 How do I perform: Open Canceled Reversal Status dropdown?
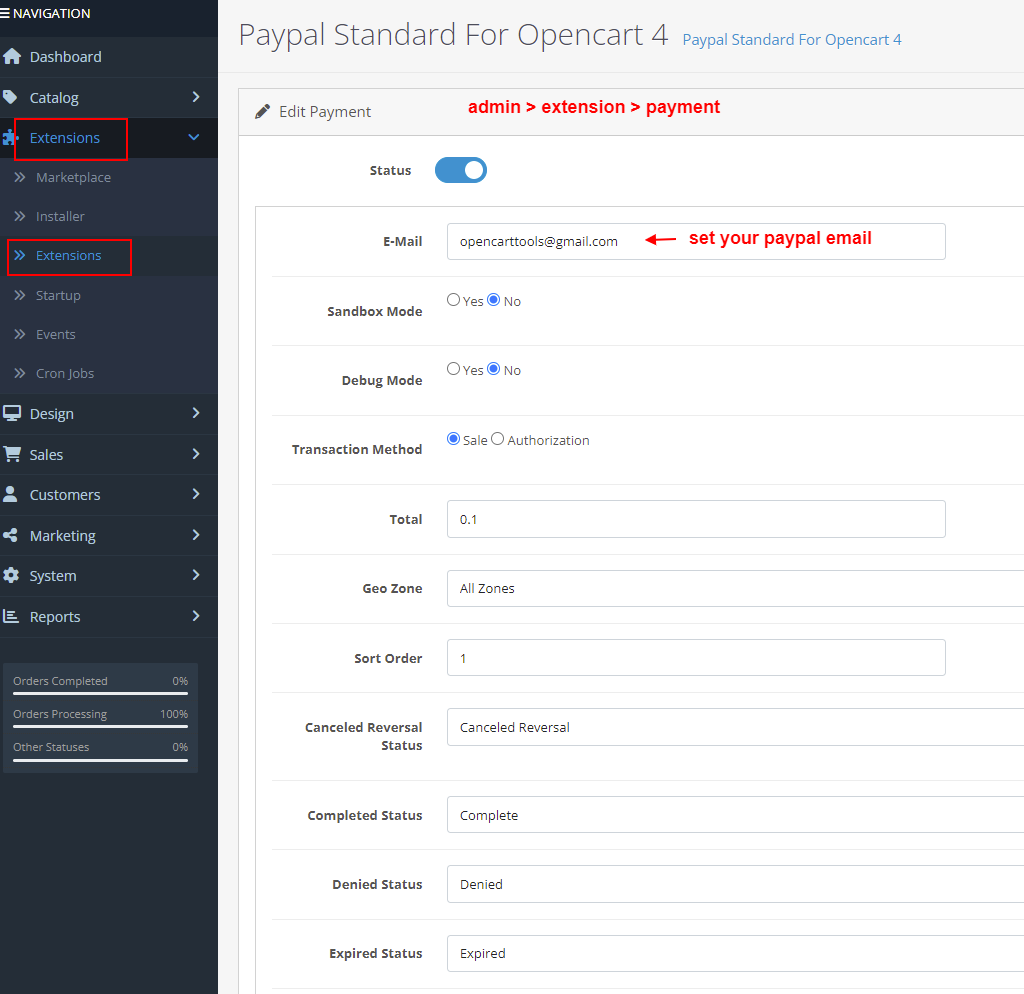point(735,727)
